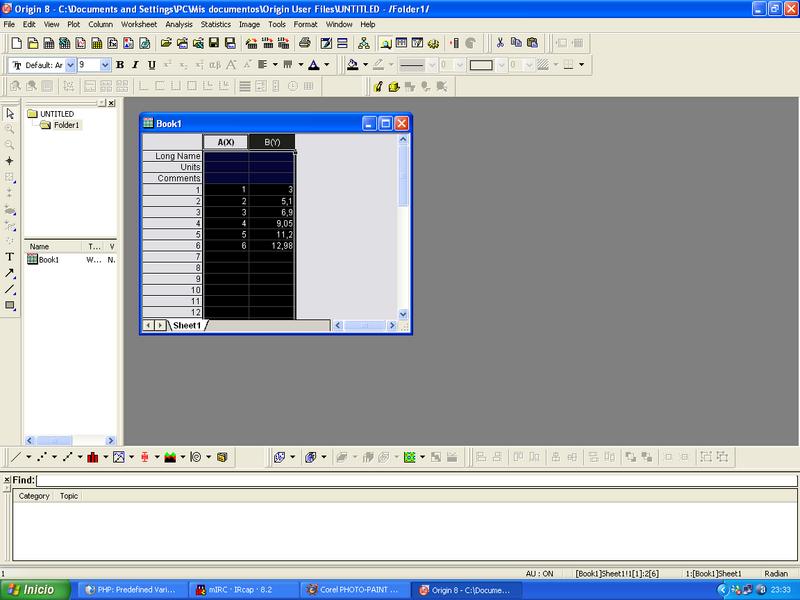Click the B(Y) column header
Image resolution: width=800 pixels, height=600 pixels.
click(x=271, y=142)
